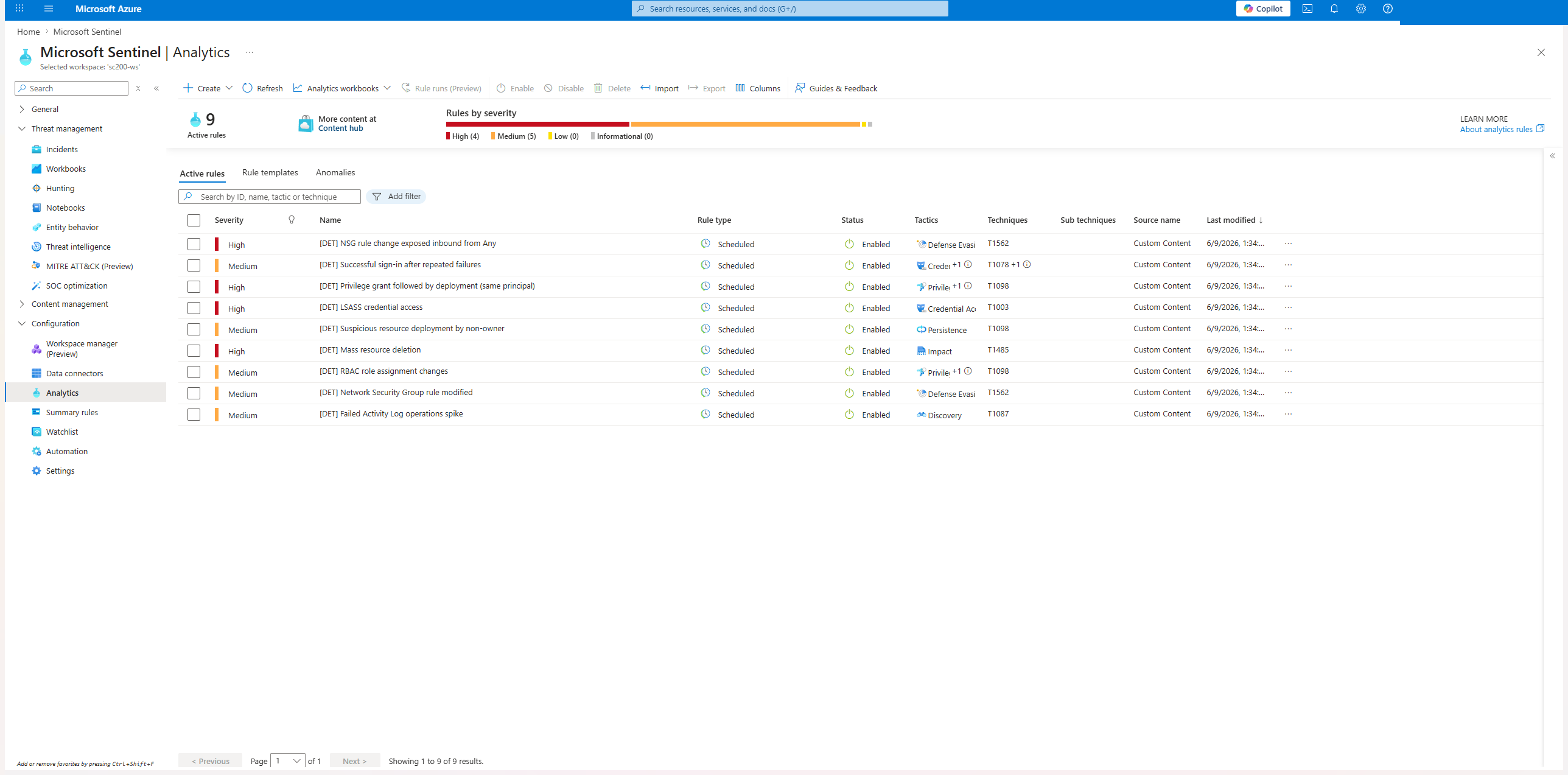Open the hamburger portal menu
This screenshot has height=775, width=1568.
(x=49, y=9)
